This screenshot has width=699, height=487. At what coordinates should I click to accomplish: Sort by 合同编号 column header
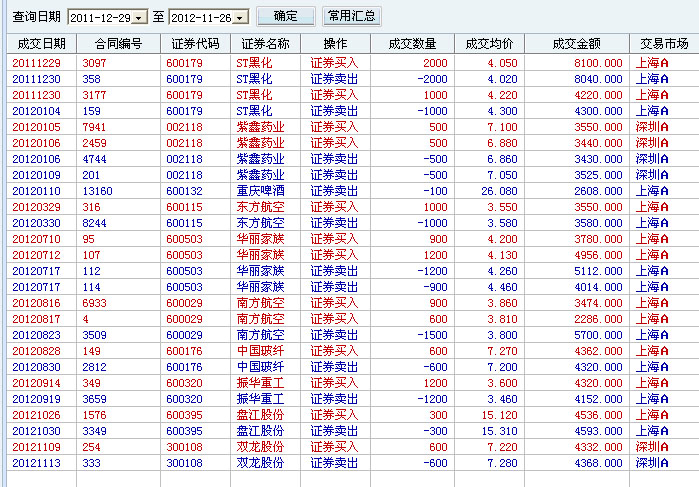click(119, 44)
